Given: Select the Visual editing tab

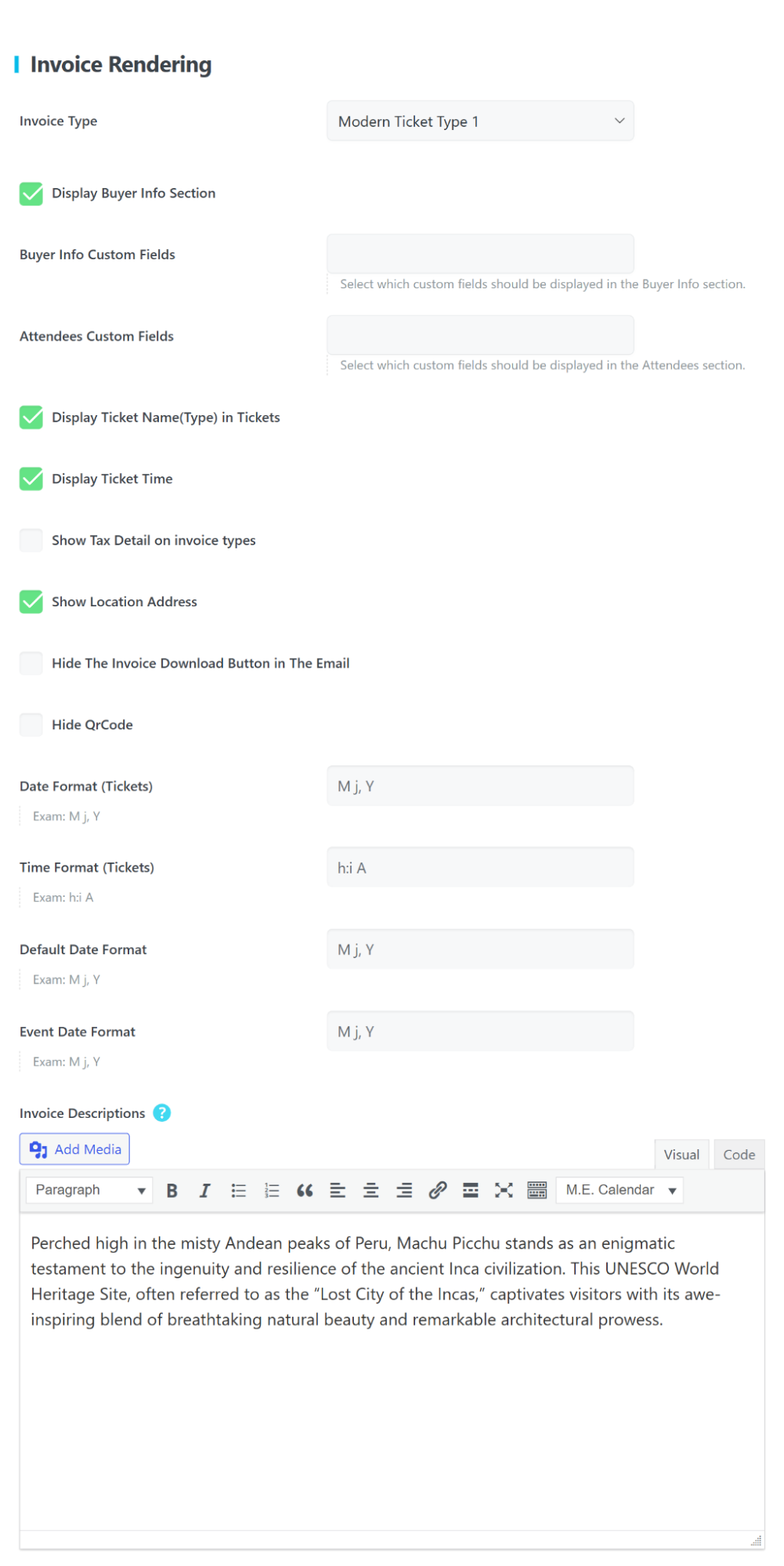Looking at the screenshot, I should (681, 1154).
